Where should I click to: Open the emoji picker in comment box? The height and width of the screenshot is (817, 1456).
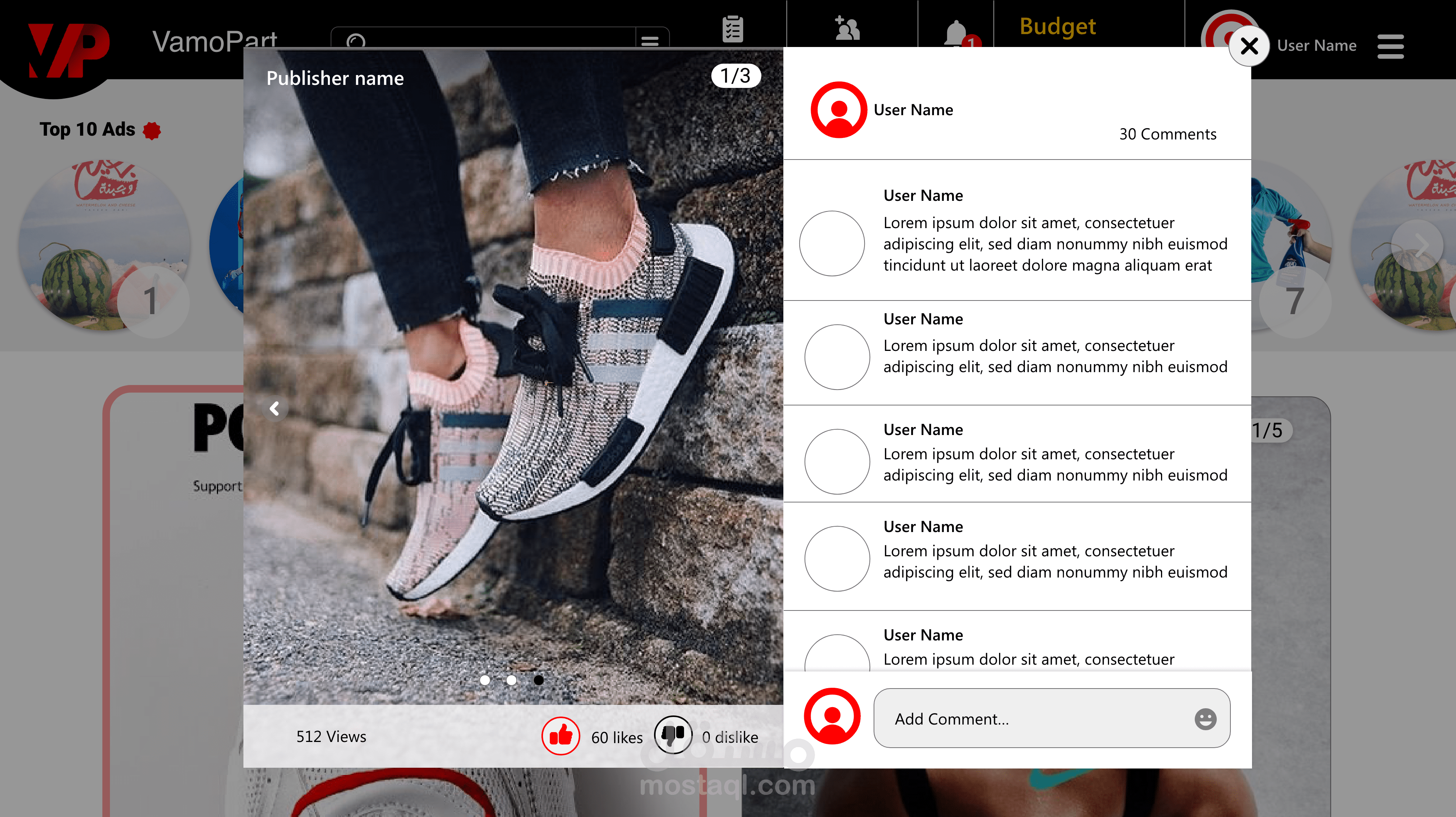click(x=1205, y=719)
